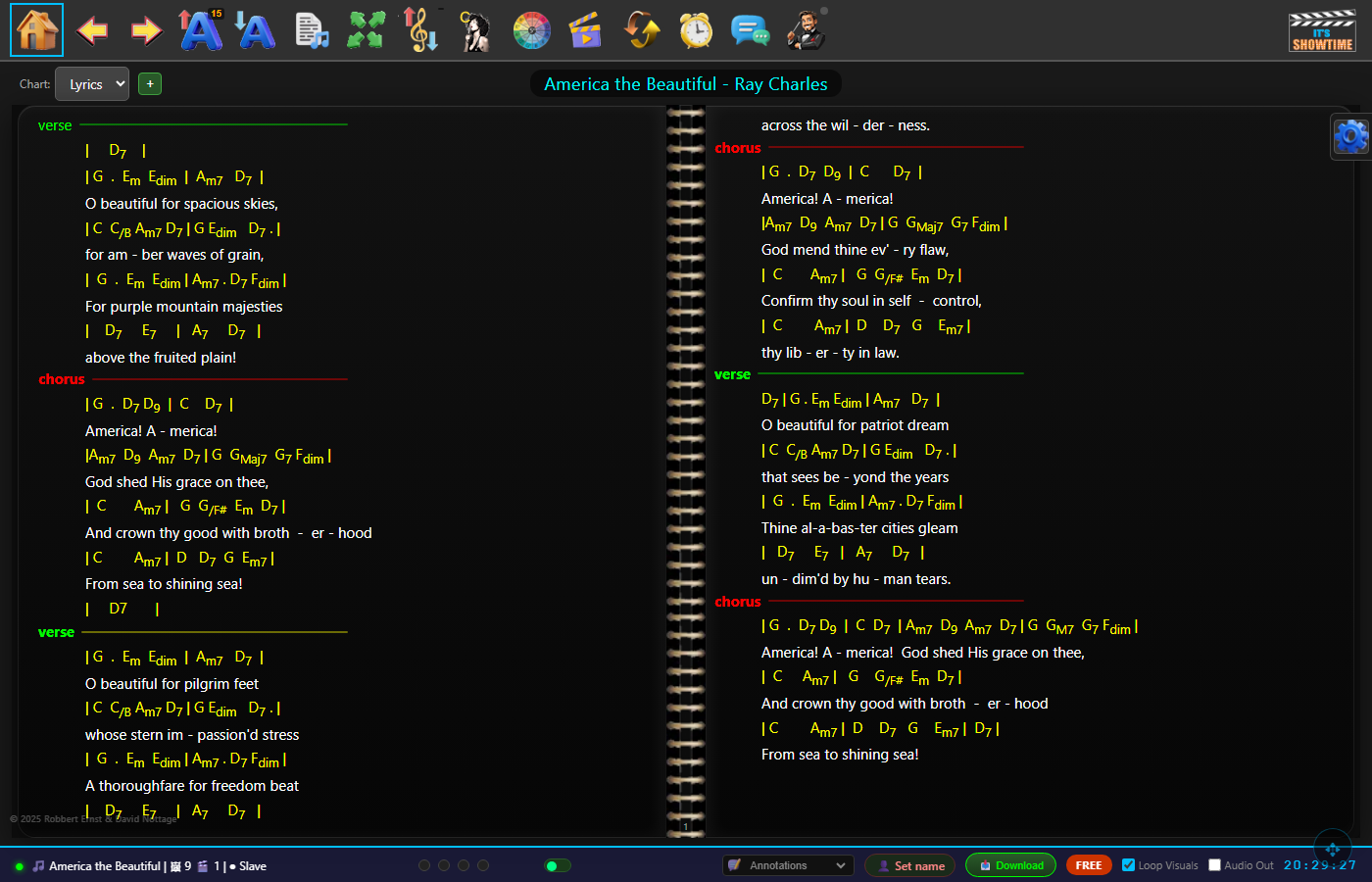Click the lyric "O beautiful for spacious skies,"
Image resolution: width=1372 pixels, height=882 pixels.
tap(181, 204)
